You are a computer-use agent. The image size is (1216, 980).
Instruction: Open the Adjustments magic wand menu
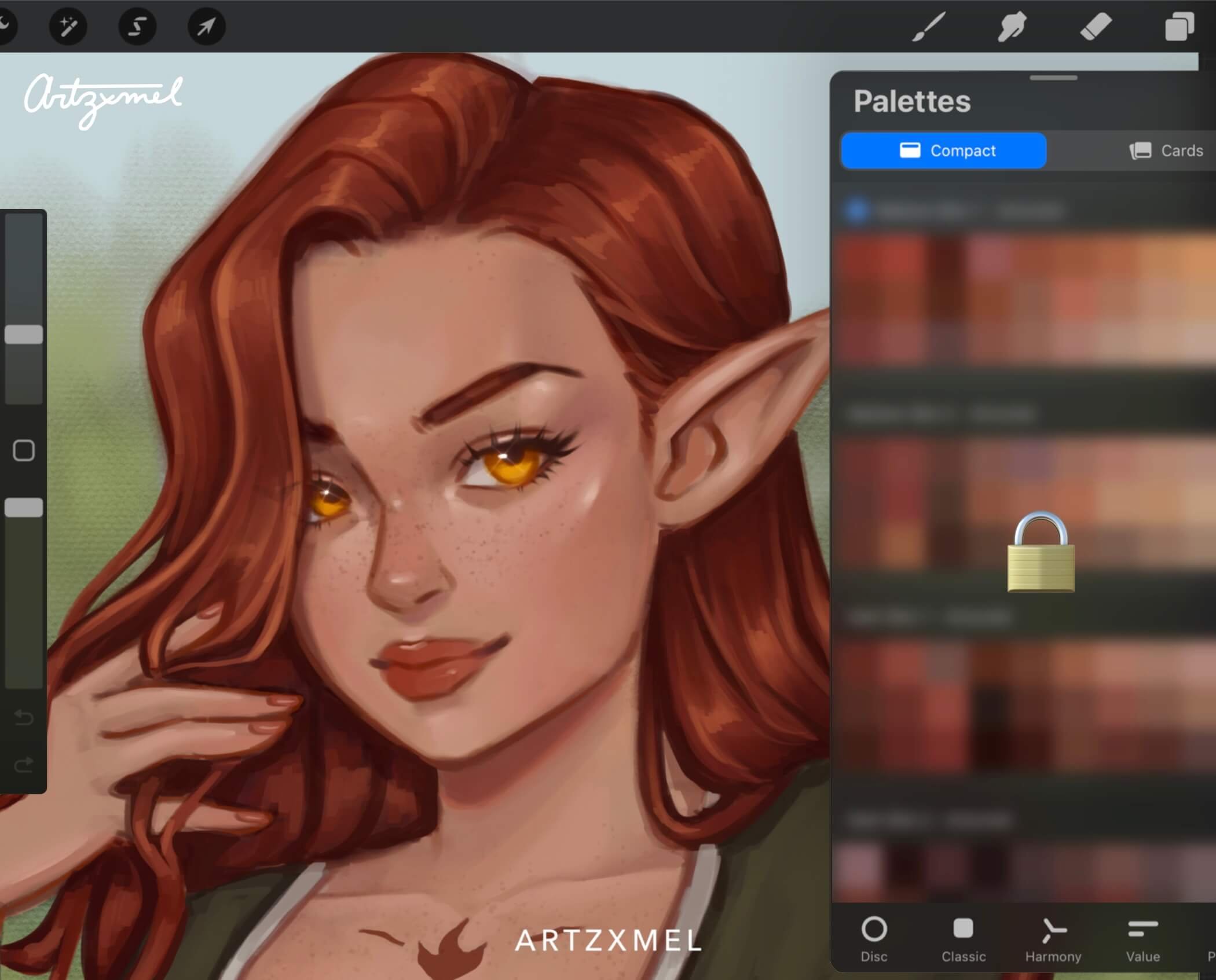pyautogui.click(x=68, y=27)
